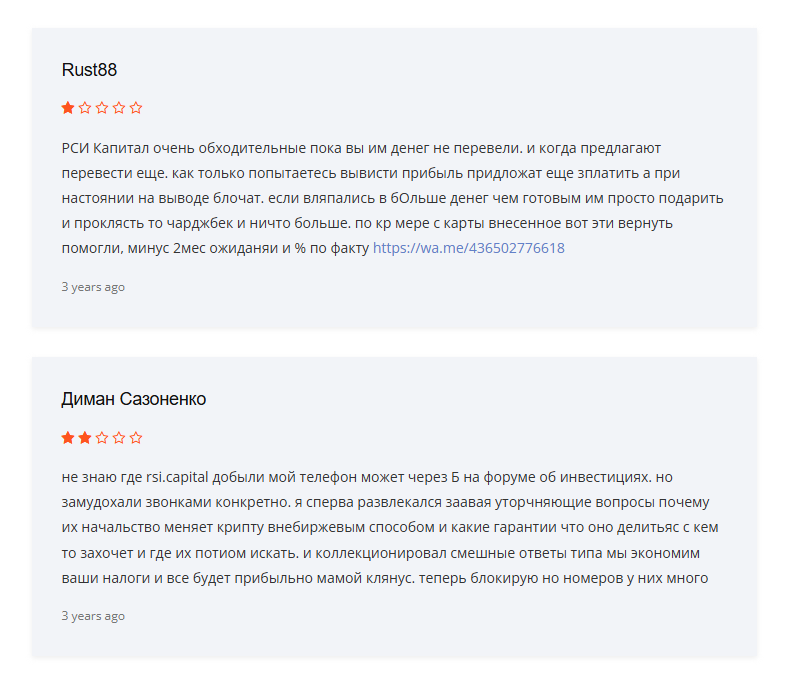Click the fifth star in Rust88's rating

point(136,108)
